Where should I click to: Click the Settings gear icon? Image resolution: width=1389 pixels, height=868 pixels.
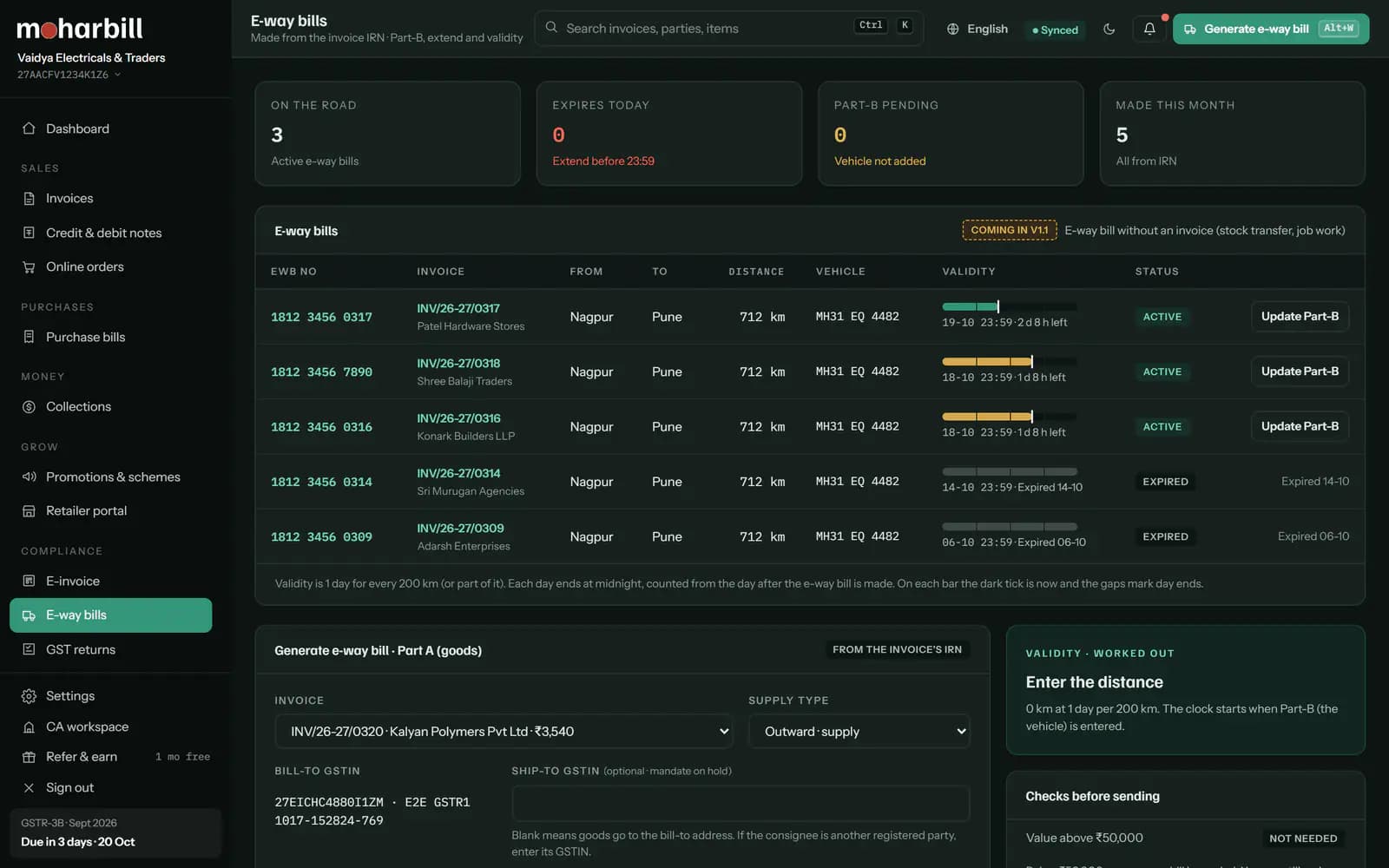pyautogui.click(x=29, y=696)
